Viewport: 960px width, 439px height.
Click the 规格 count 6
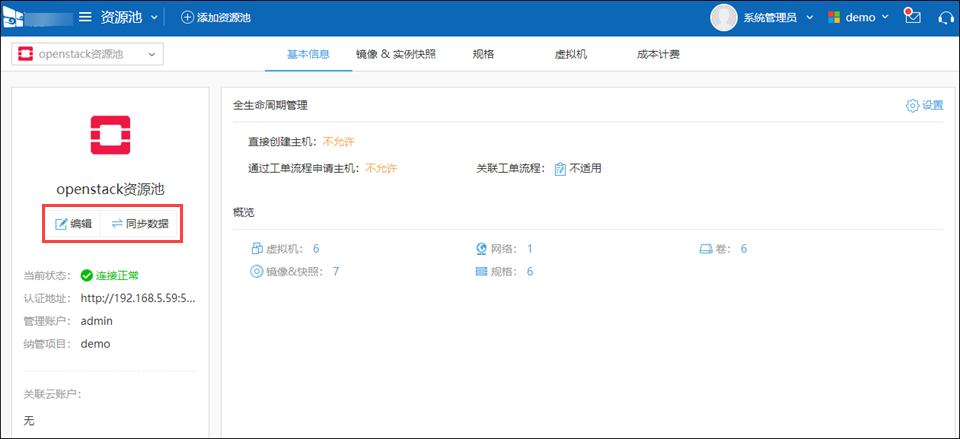click(530, 271)
